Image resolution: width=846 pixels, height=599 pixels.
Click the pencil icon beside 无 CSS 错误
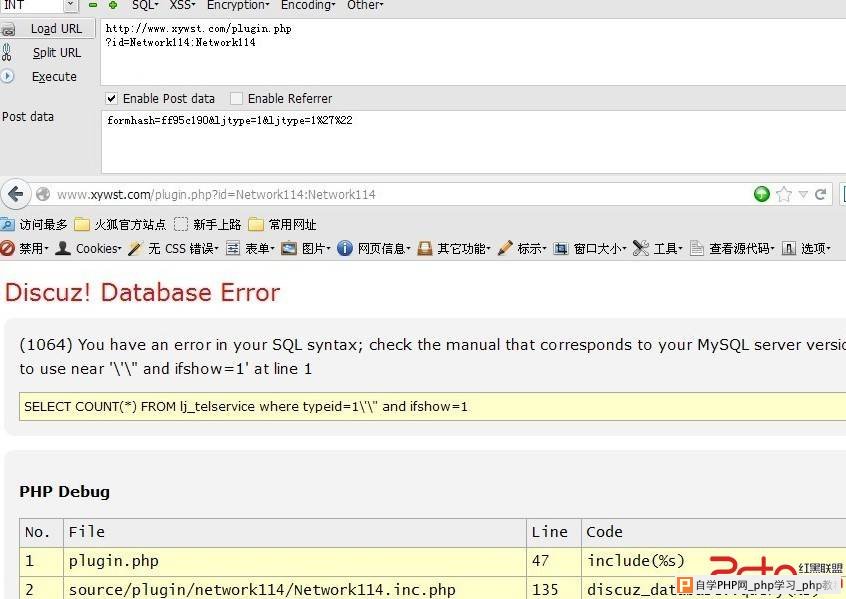tap(135, 248)
